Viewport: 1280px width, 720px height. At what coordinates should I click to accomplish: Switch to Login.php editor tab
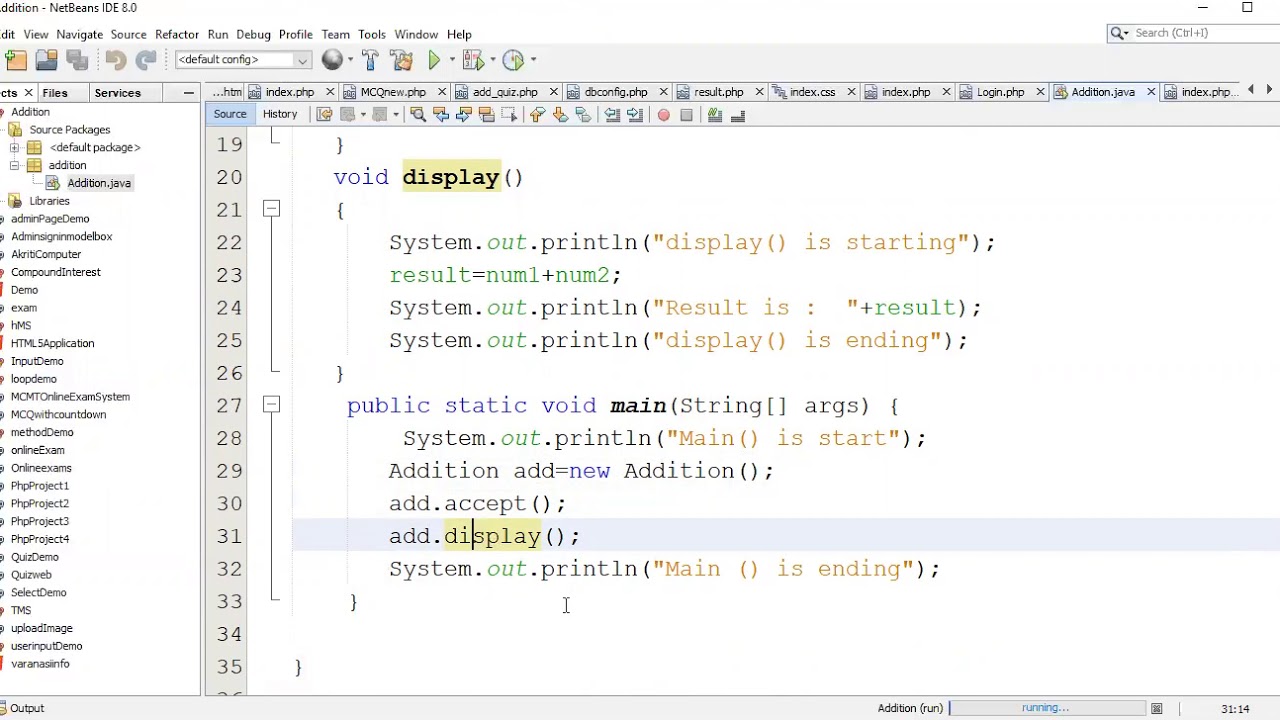pos(1000,92)
